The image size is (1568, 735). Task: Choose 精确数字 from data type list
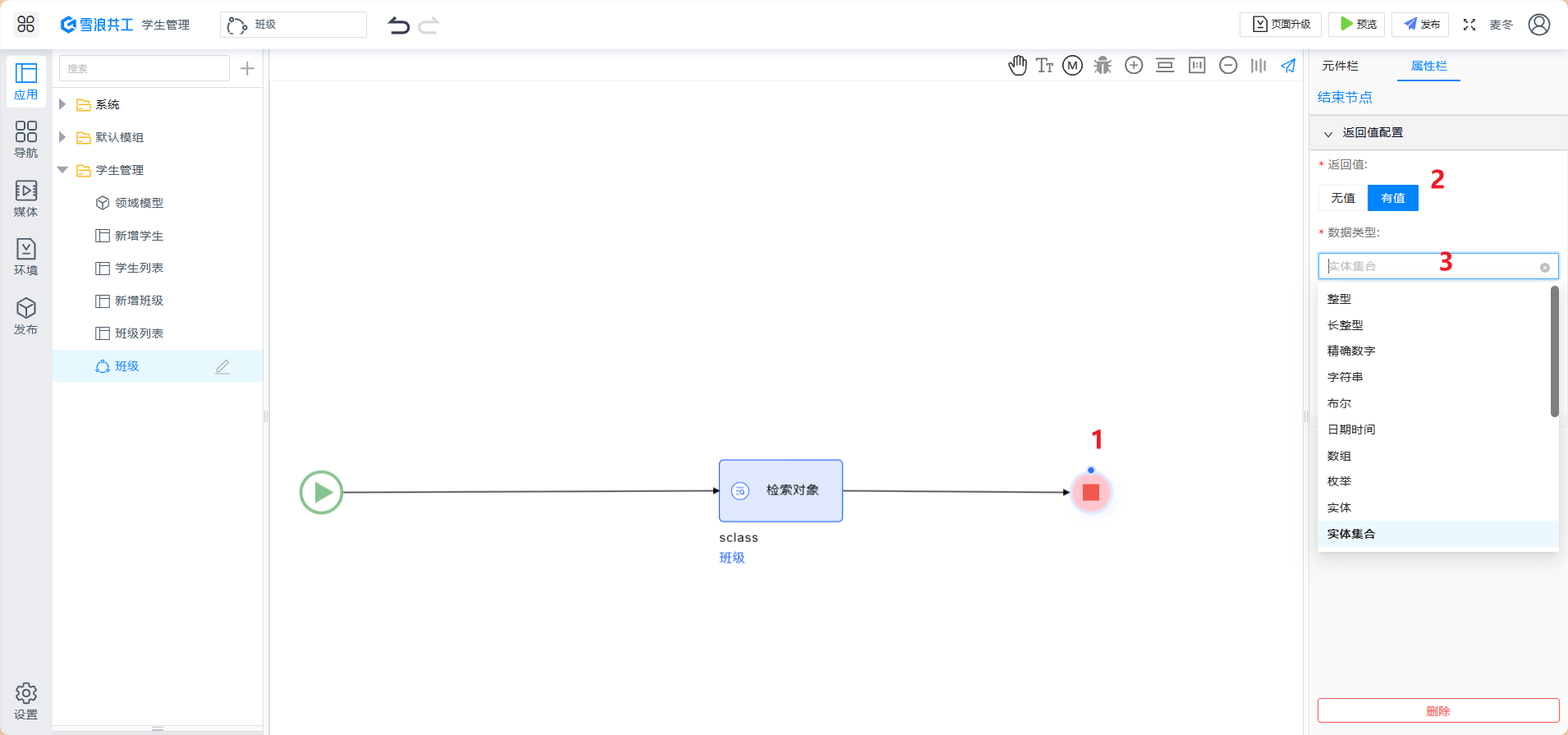[1433, 351]
